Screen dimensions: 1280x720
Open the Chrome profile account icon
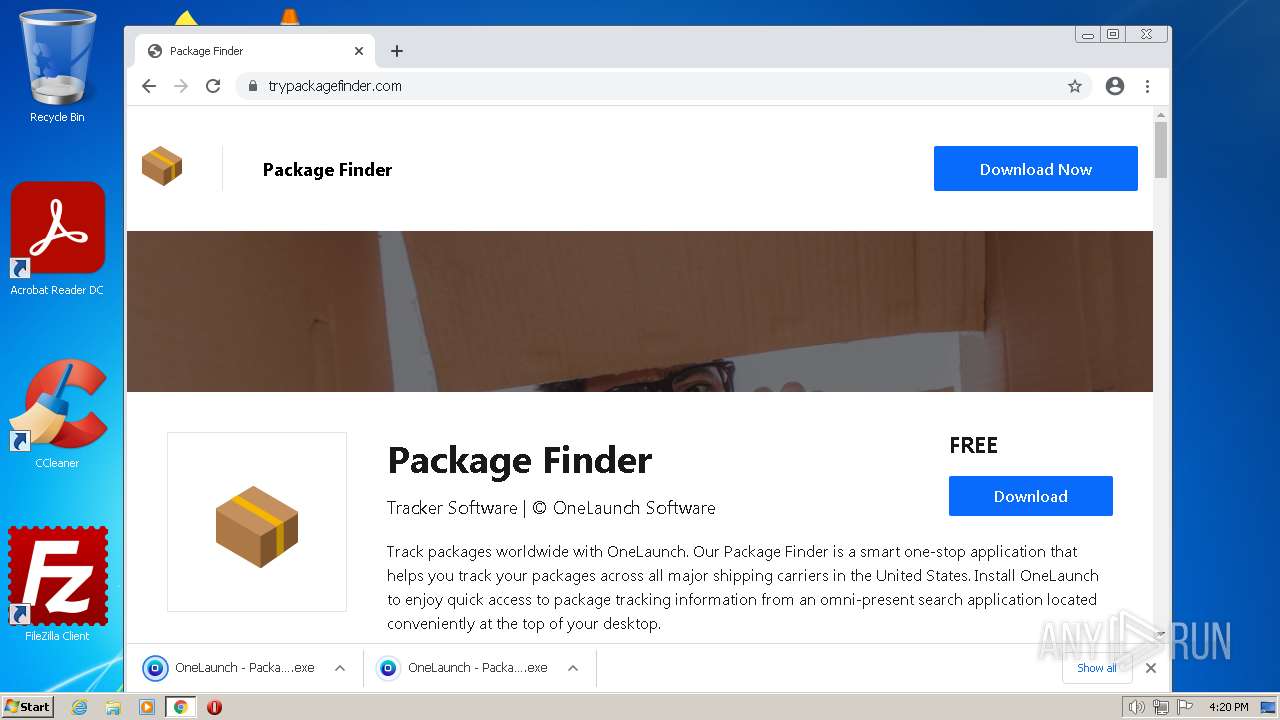pos(1115,86)
